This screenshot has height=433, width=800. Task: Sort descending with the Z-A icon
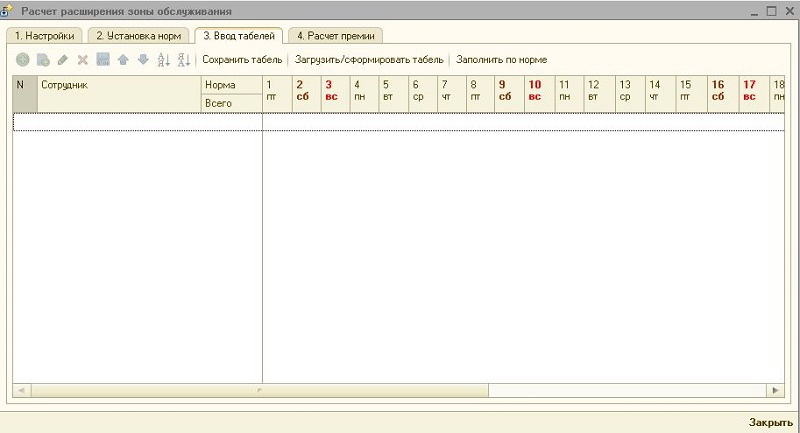(183, 60)
